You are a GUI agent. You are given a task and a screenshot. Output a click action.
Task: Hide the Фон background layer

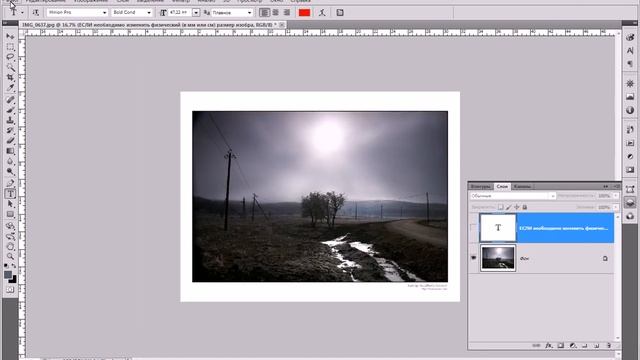tap(473, 258)
